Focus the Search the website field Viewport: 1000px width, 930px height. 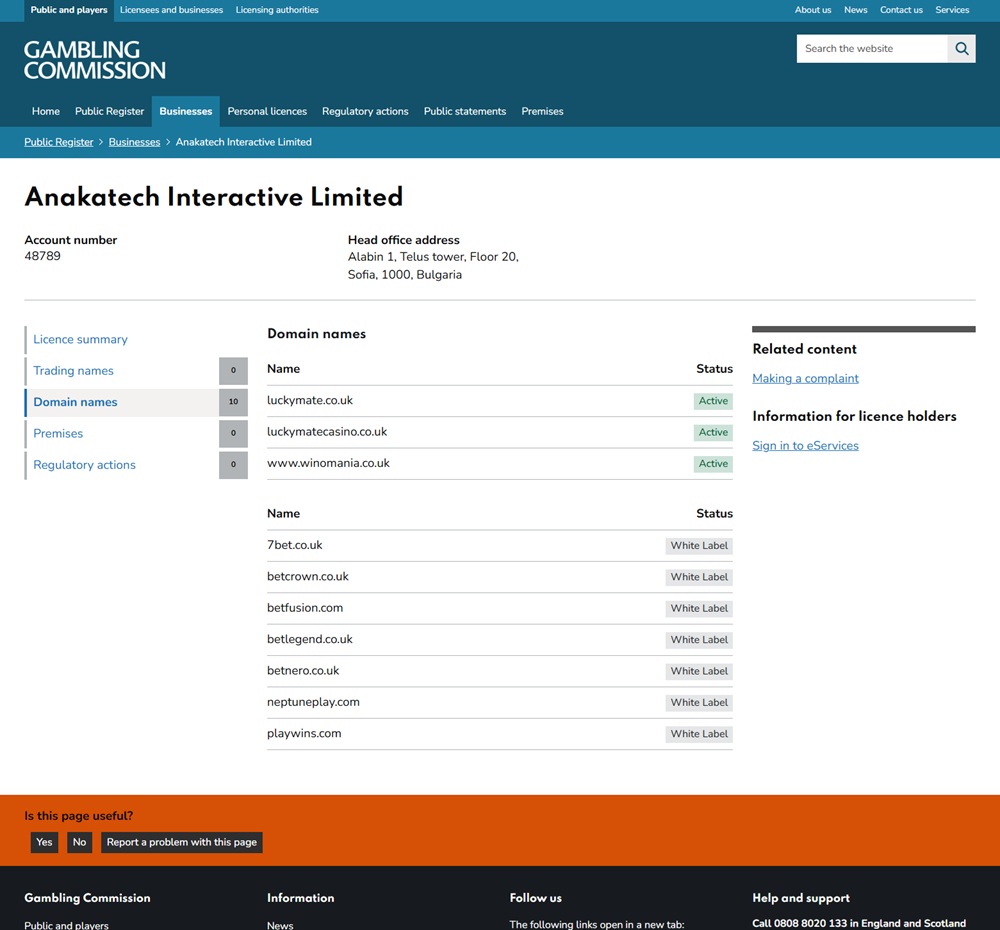coord(872,48)
